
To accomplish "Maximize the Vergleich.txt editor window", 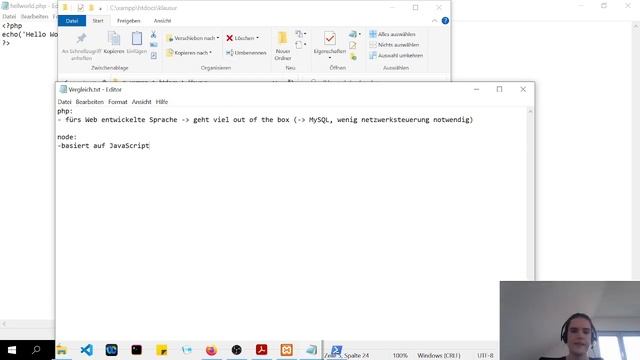I will (499, 89).
